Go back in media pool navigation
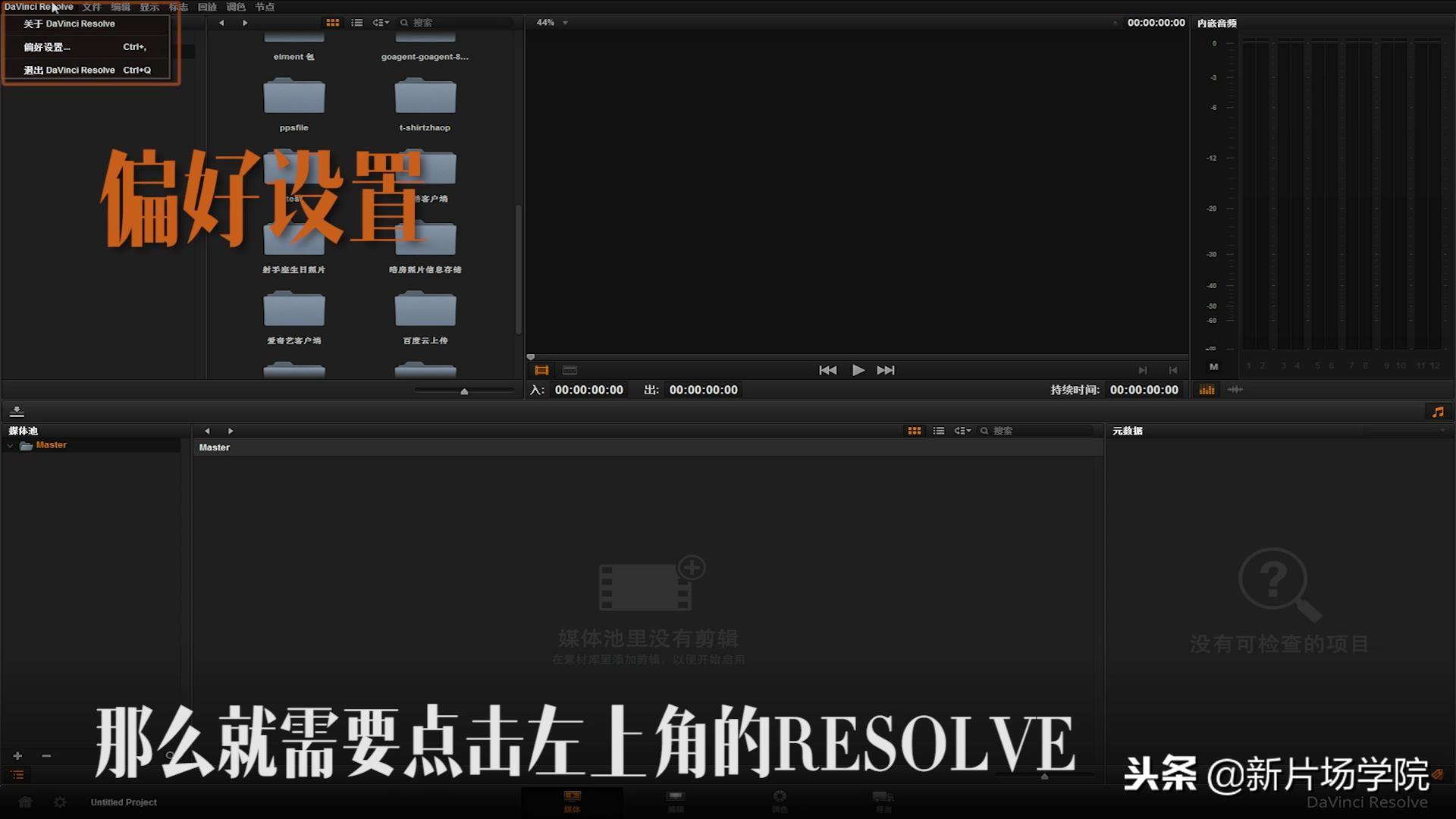The height and width of the screenshot is (819, 1456). point(207,431)
